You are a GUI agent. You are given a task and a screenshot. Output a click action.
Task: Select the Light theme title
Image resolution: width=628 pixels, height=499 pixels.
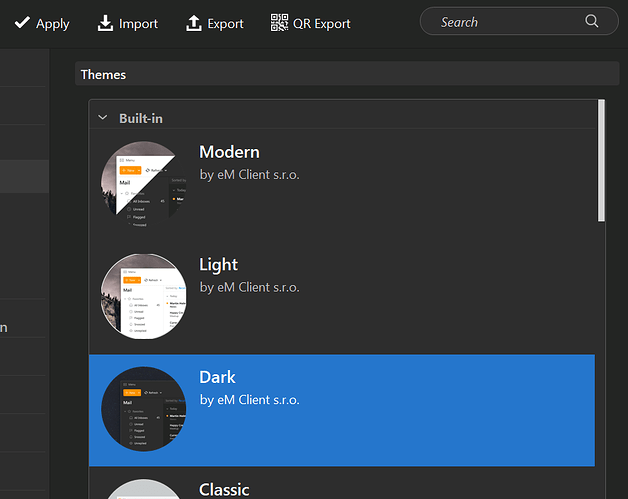click(218, 265)
